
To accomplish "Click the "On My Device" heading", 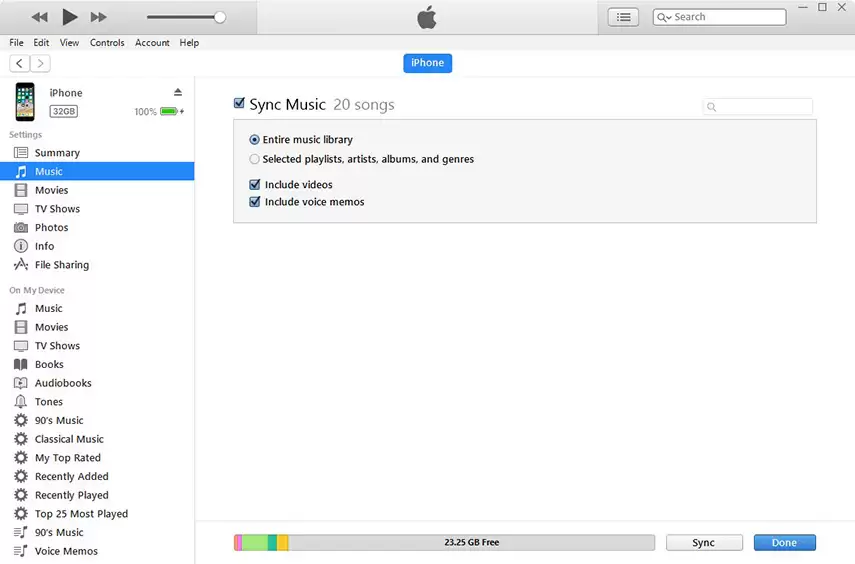I will click(37, 290).
